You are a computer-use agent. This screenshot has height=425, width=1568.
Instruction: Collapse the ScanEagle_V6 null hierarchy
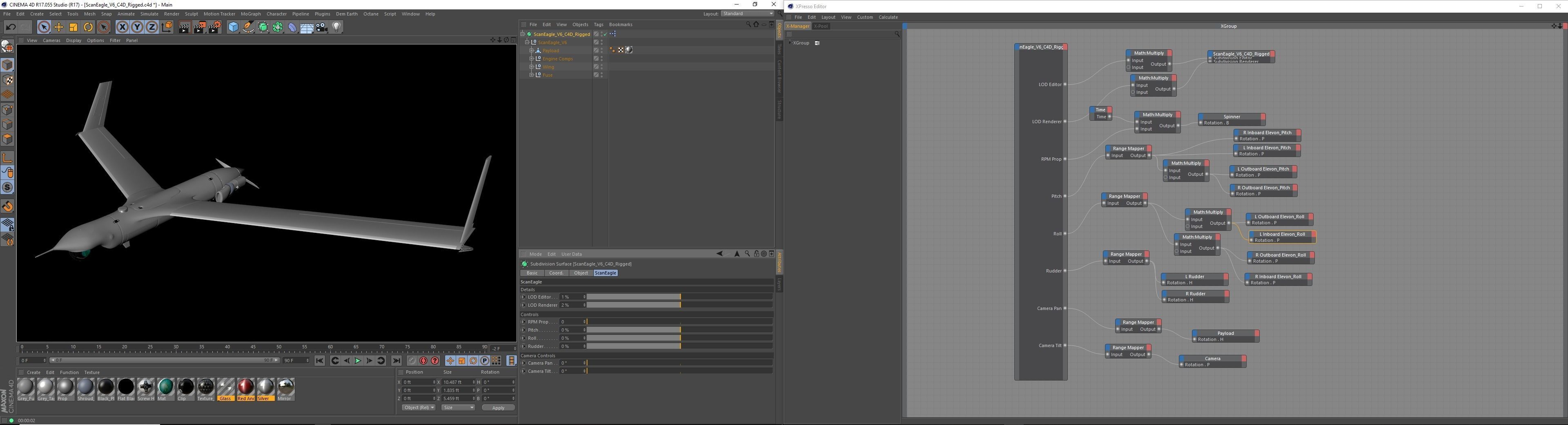coord(527,42)
